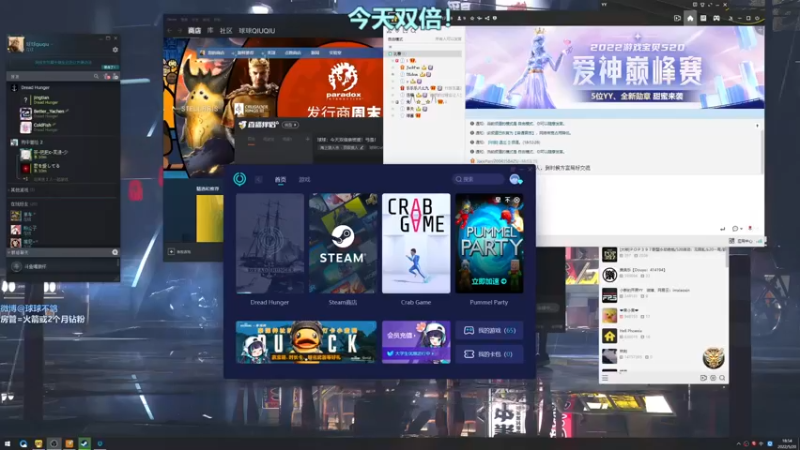The width and height of the screenshot is (800, 450).
Task: Open the My Games (65) button
Action: point(489,331)
